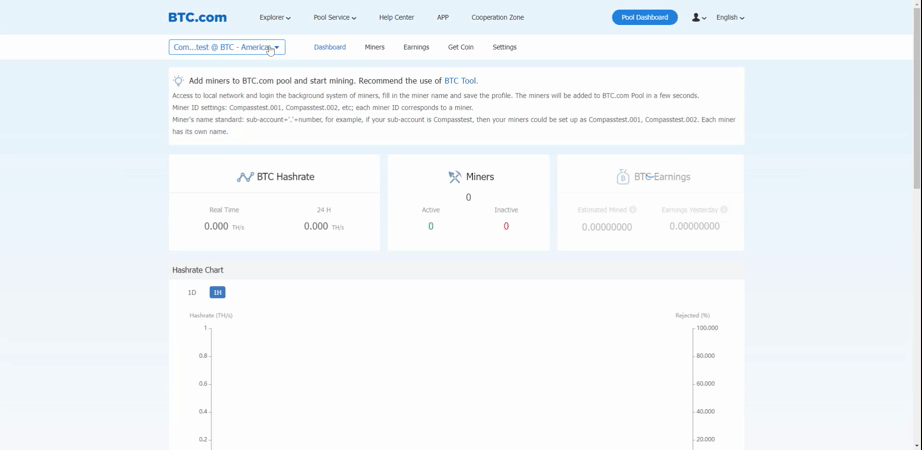Click the Inactive miners count

506,226
